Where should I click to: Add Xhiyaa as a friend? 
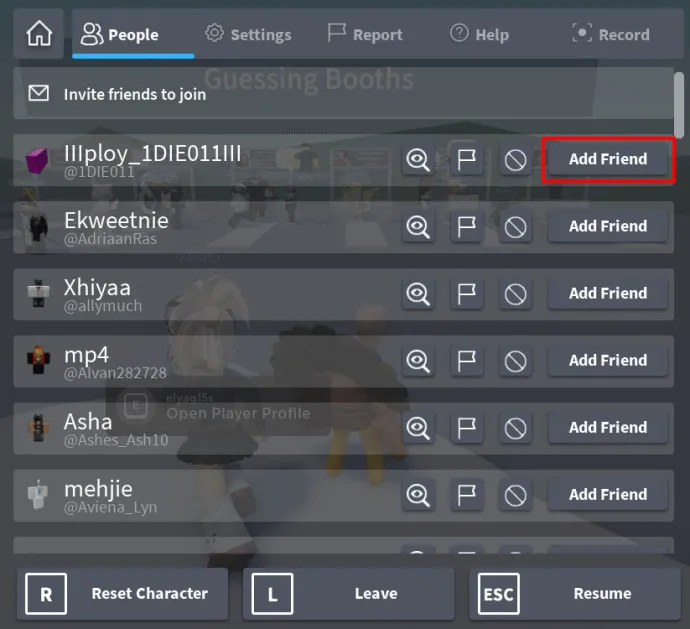608,294
